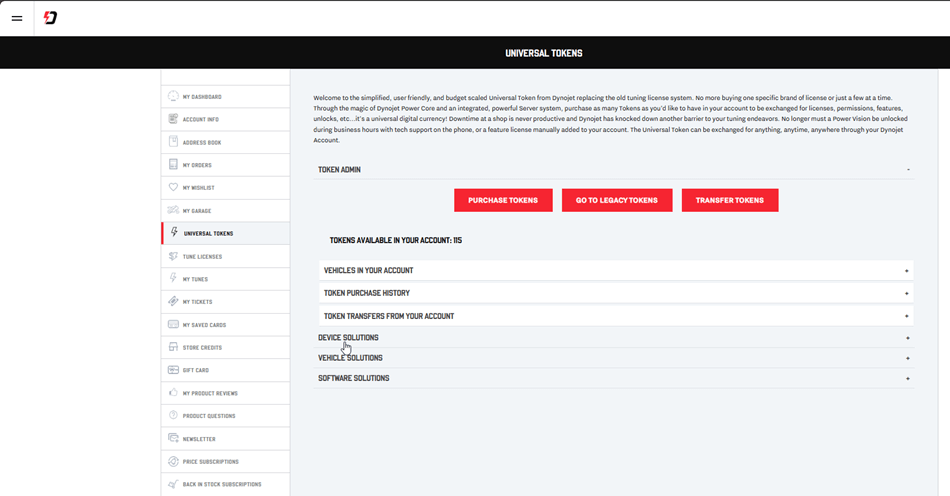Go to My Product Reviews
The image size is (950, 496).
225,393
